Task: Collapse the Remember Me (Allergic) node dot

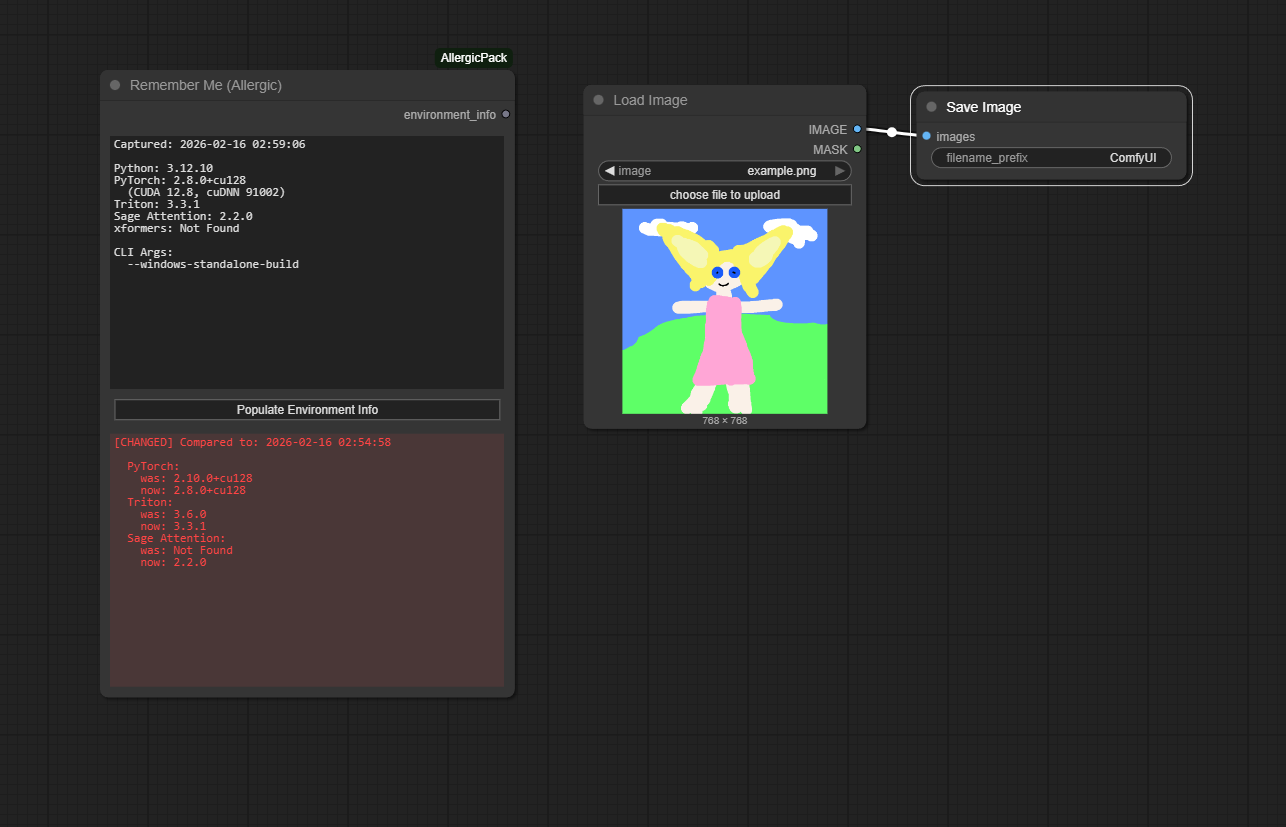Action: click(x=115, y=85)
